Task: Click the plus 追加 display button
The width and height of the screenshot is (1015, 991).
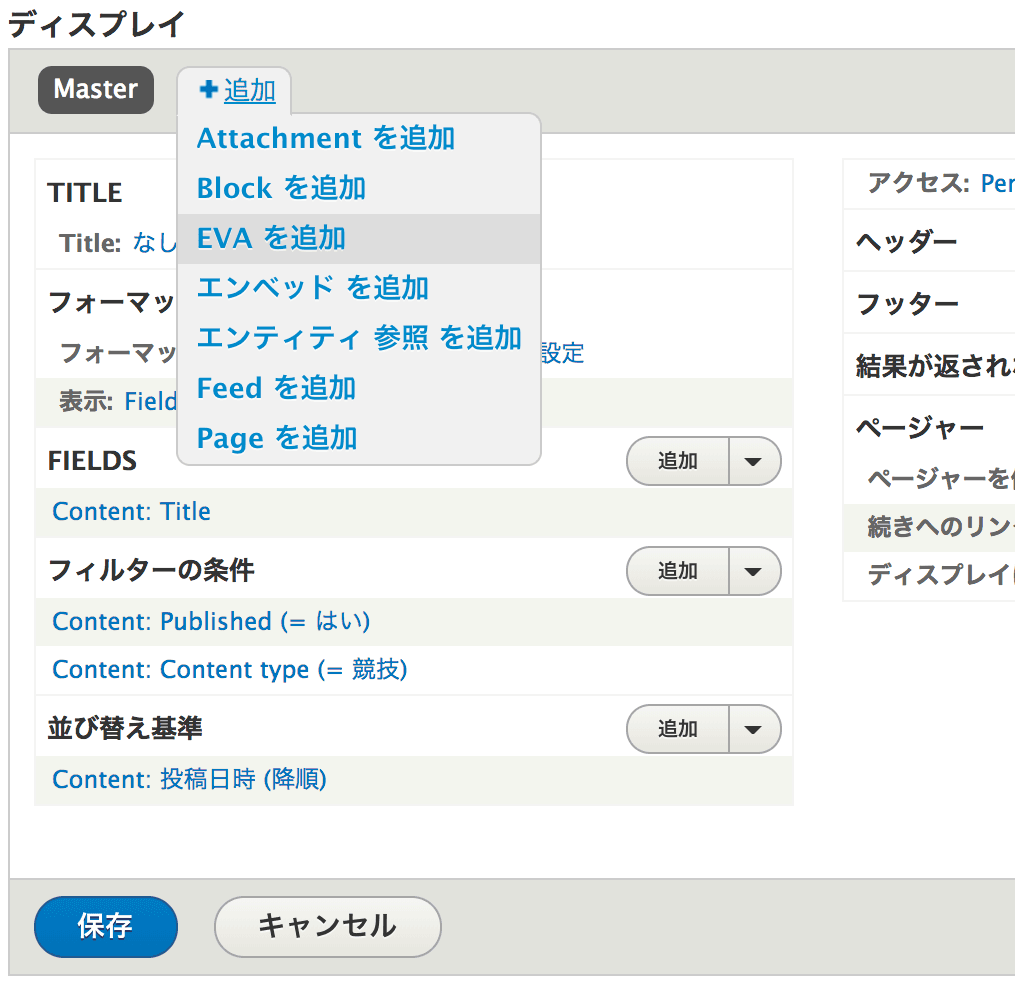Action: pyautogui.click(x=238, y=91)
